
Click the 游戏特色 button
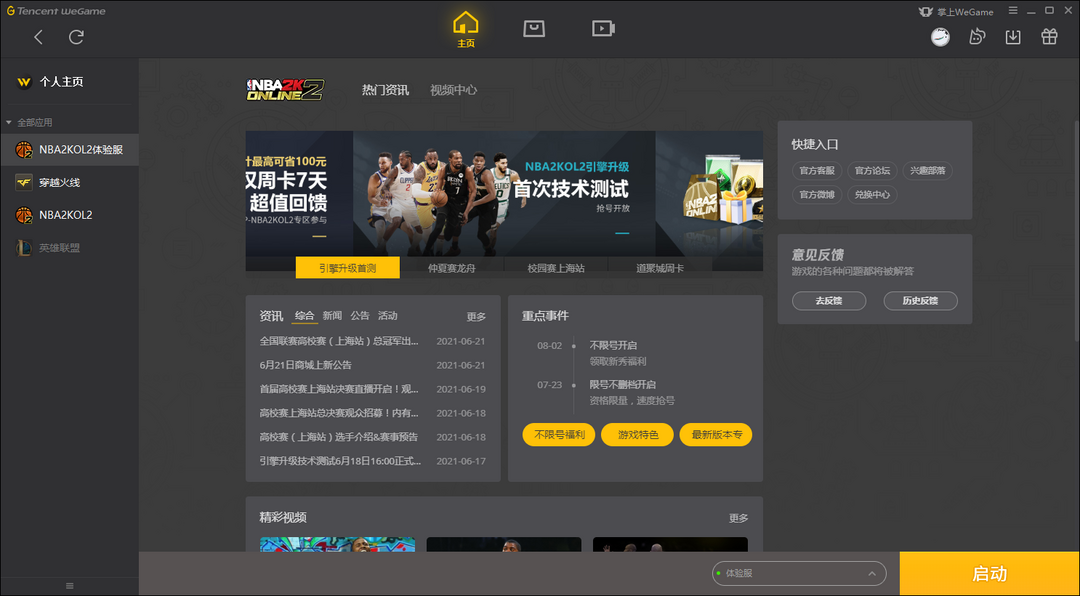point(637,435)
